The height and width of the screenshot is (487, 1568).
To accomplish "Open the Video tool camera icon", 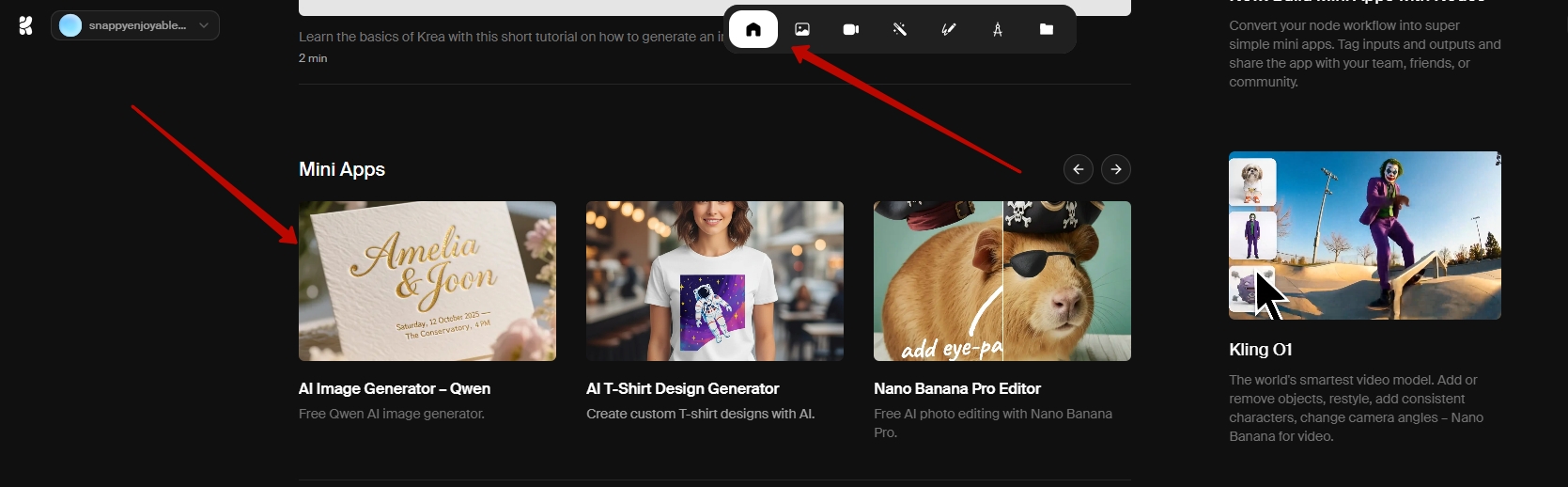I will tap(851, 29).
